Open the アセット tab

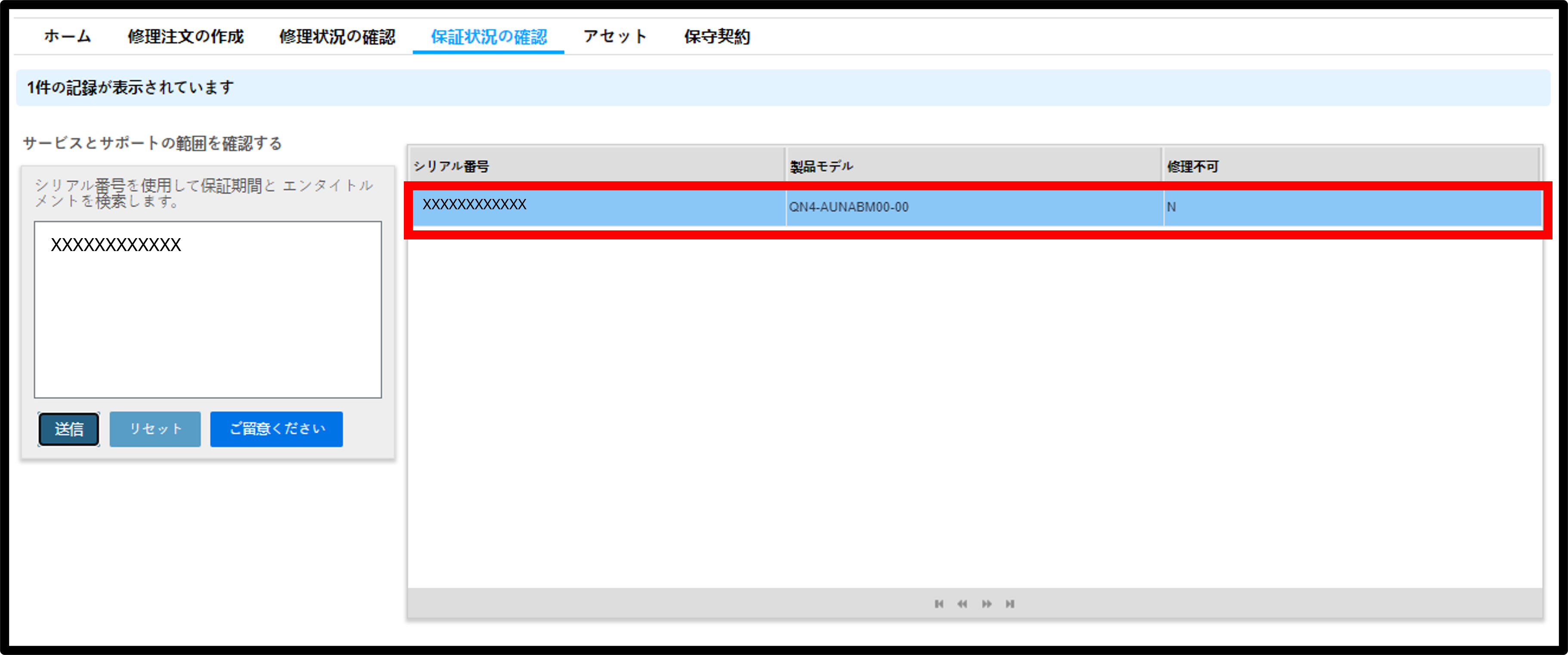coord(615,37)
